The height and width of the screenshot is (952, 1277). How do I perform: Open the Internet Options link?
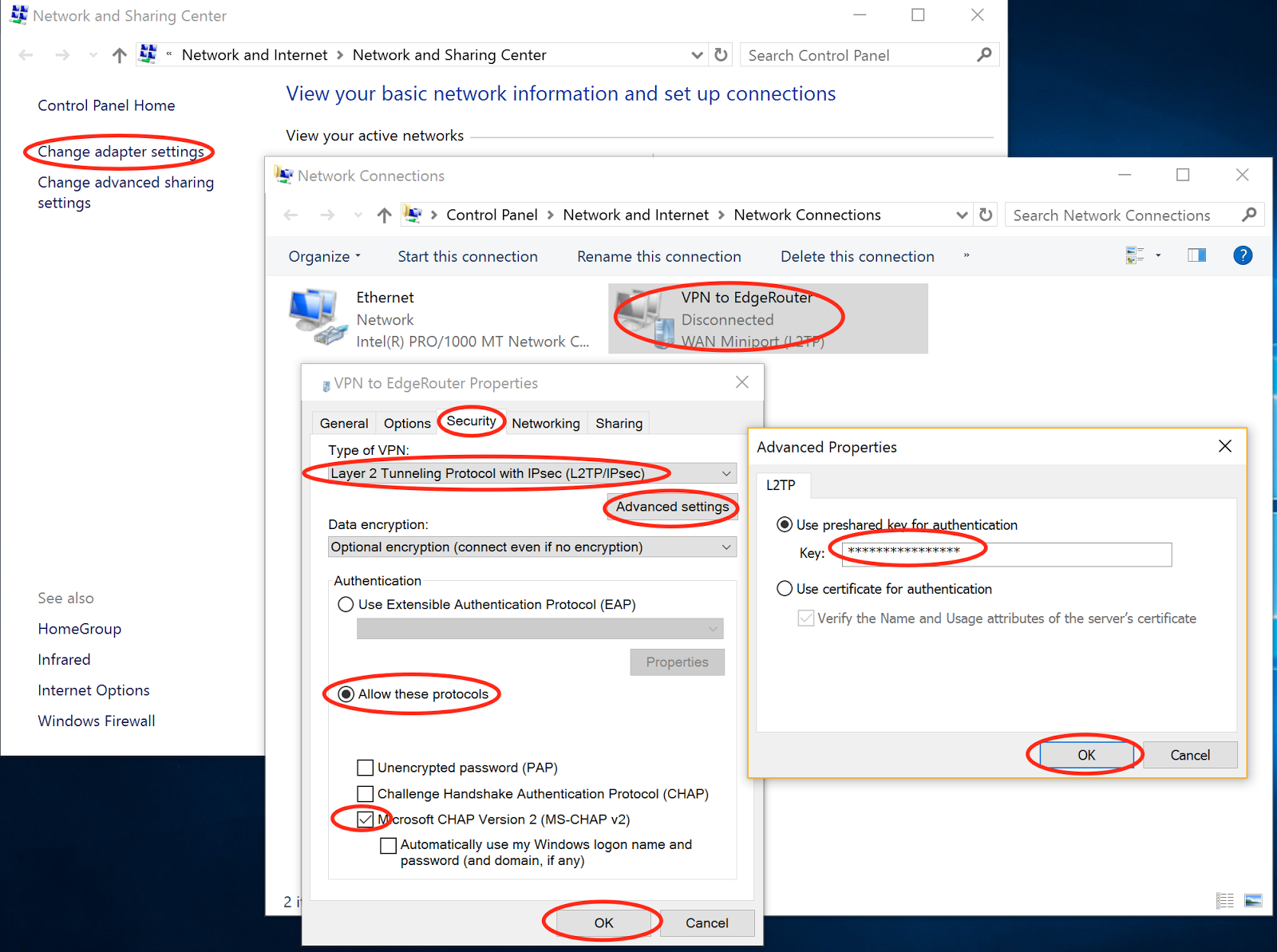pyautogui.click(x=93, y=690)
